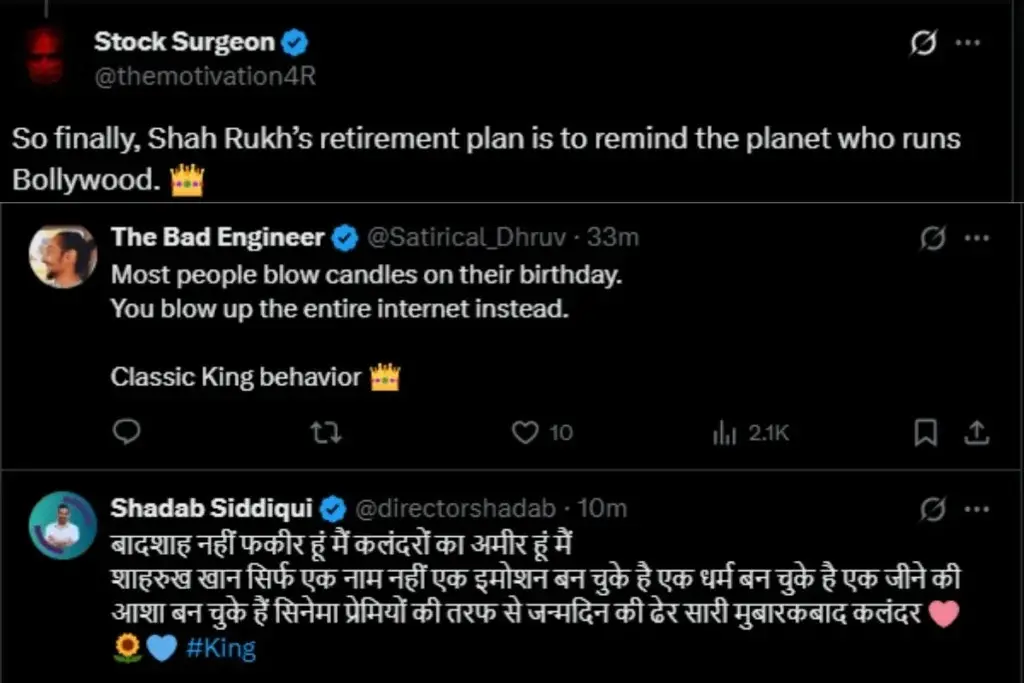The width and height of the screenshot is (1024, 683).
Task: Click the username Stock Surgeon
Action: pyautogui.click(x=184, y=42)
